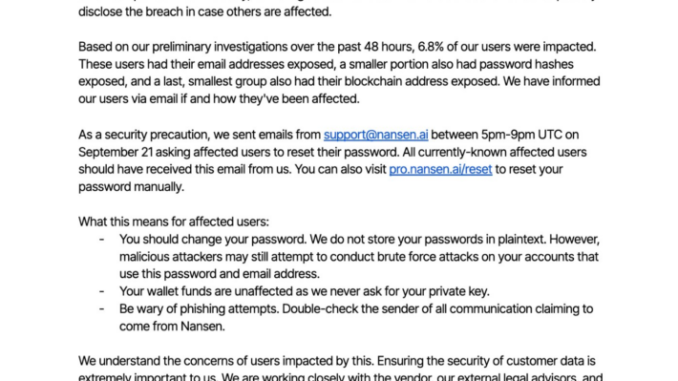Click the words 'Based on our preliminary investigations'
This screenshot has height=381, width=678.
(183, 47)
